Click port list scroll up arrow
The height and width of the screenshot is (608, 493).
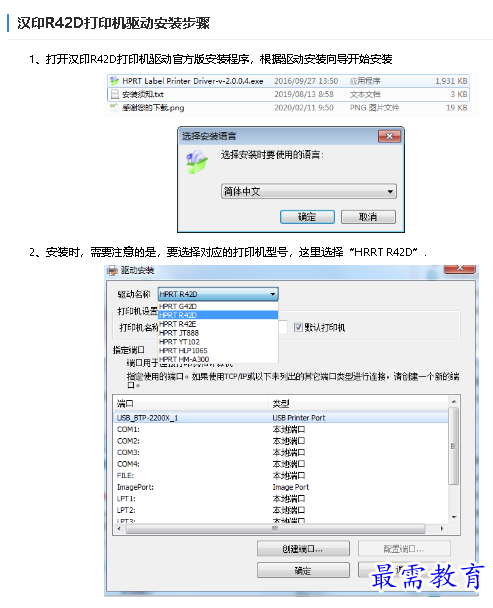point(454,402)
